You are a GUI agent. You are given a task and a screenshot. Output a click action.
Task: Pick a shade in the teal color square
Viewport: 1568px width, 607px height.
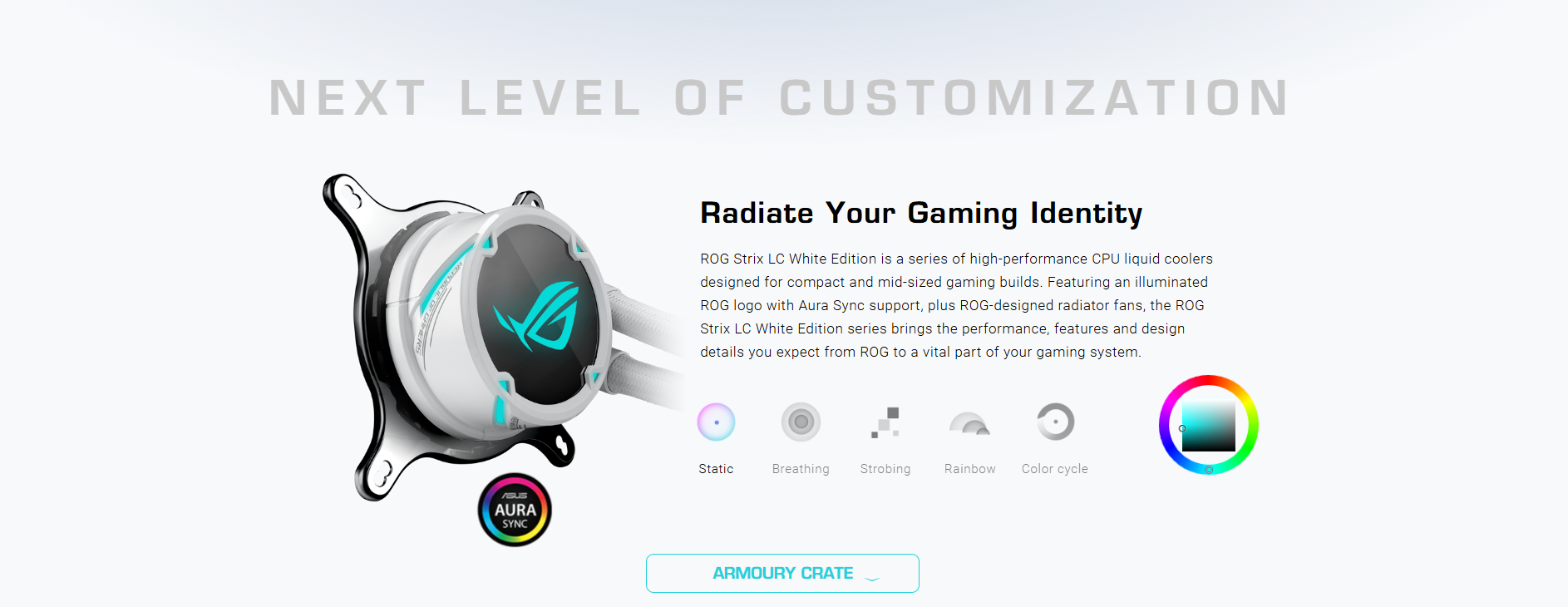[x=1209, y=425]
